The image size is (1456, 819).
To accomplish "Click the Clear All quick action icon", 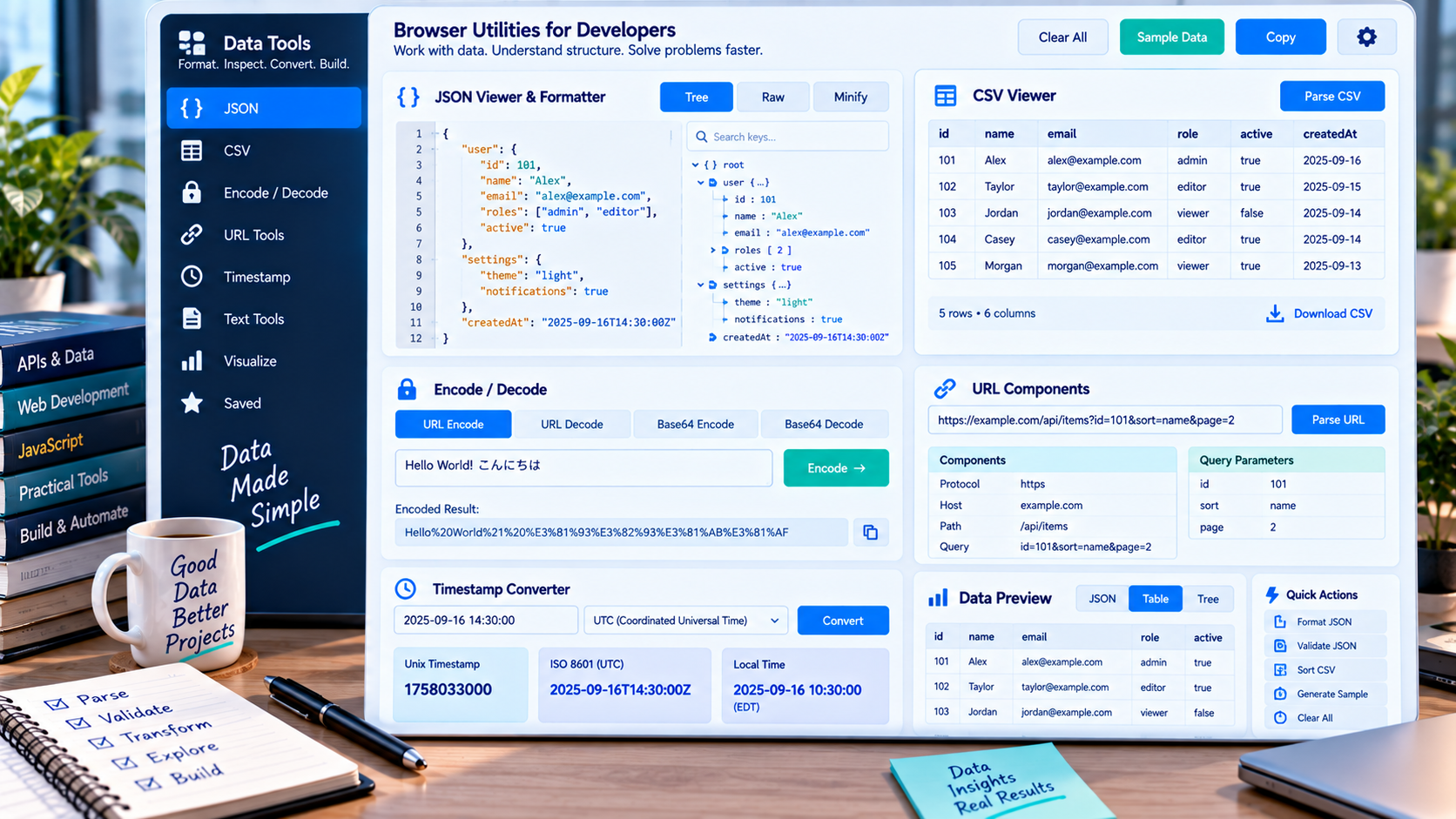I will (1280, 718).
